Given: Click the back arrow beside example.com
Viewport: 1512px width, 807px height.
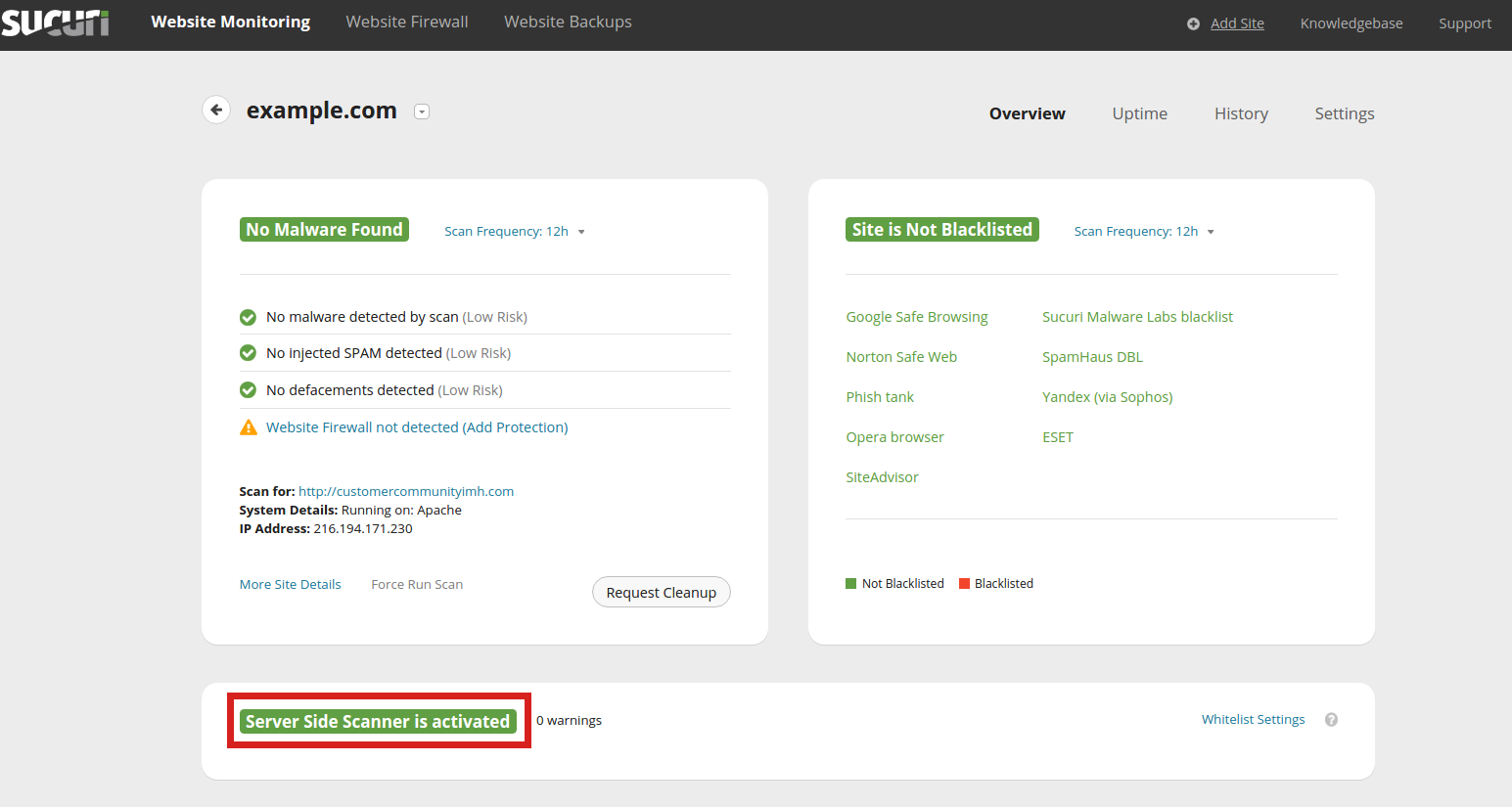Looking at the screenshot, I should (216, 110).
